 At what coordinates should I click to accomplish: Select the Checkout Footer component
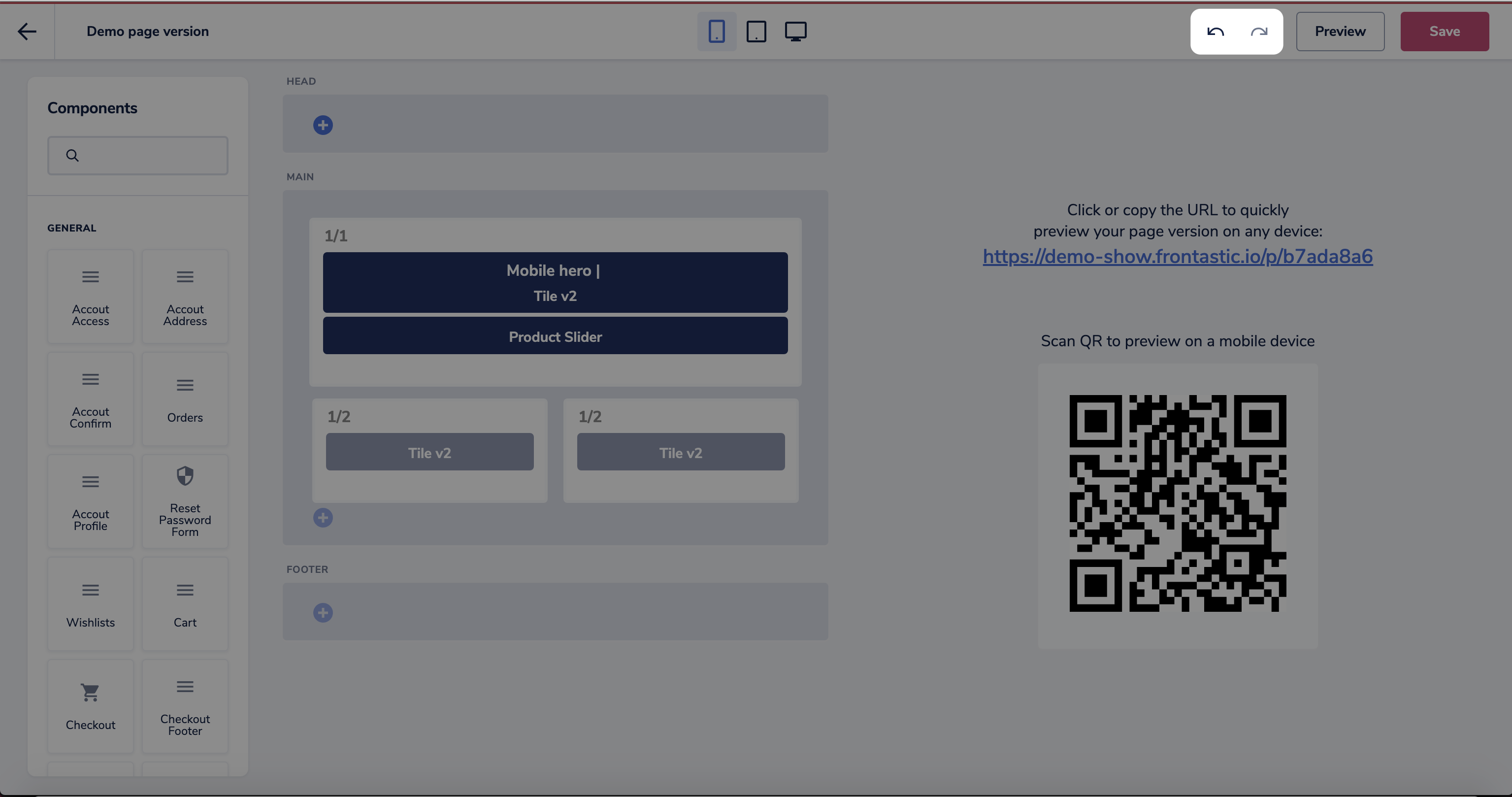[185, 706]
